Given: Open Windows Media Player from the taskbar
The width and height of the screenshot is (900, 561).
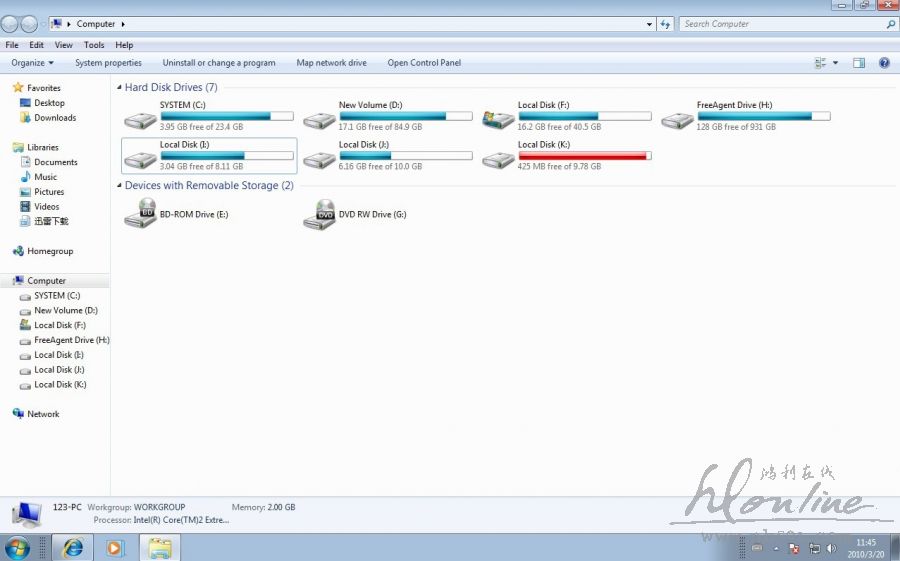Looking at the screenshot, I should pos(114,548).
